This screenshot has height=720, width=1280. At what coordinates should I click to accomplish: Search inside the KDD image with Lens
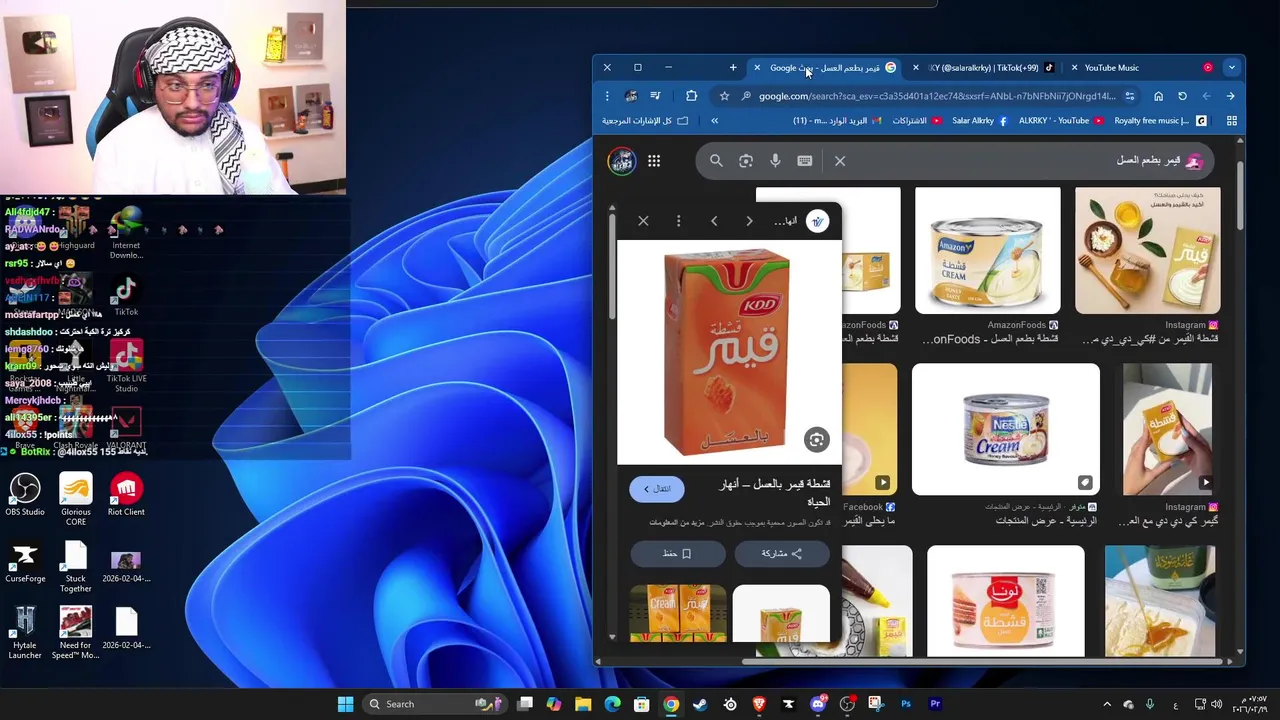point(817,440)
